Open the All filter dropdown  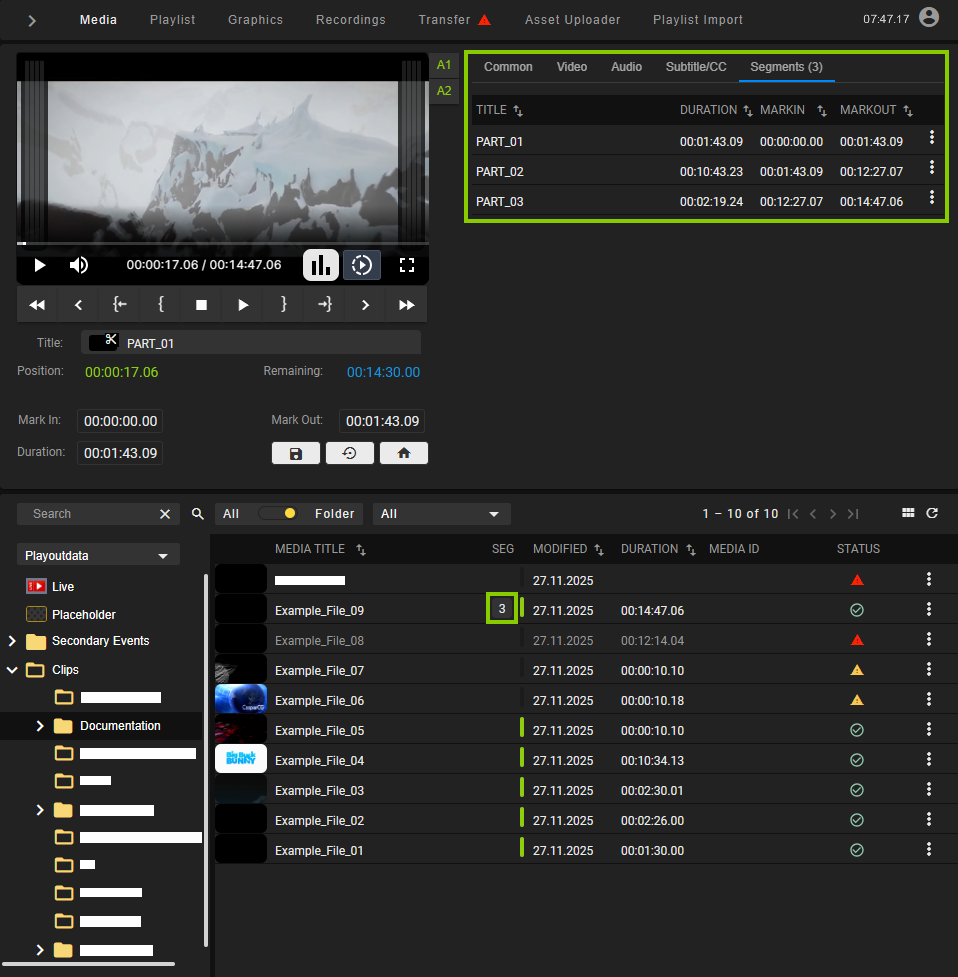click(441, 513)
